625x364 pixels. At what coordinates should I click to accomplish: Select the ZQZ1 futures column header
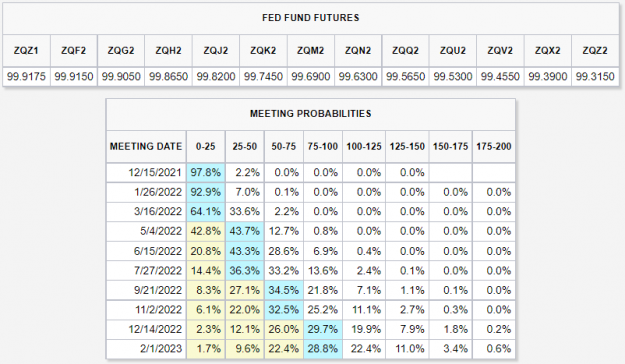[26, 51]
